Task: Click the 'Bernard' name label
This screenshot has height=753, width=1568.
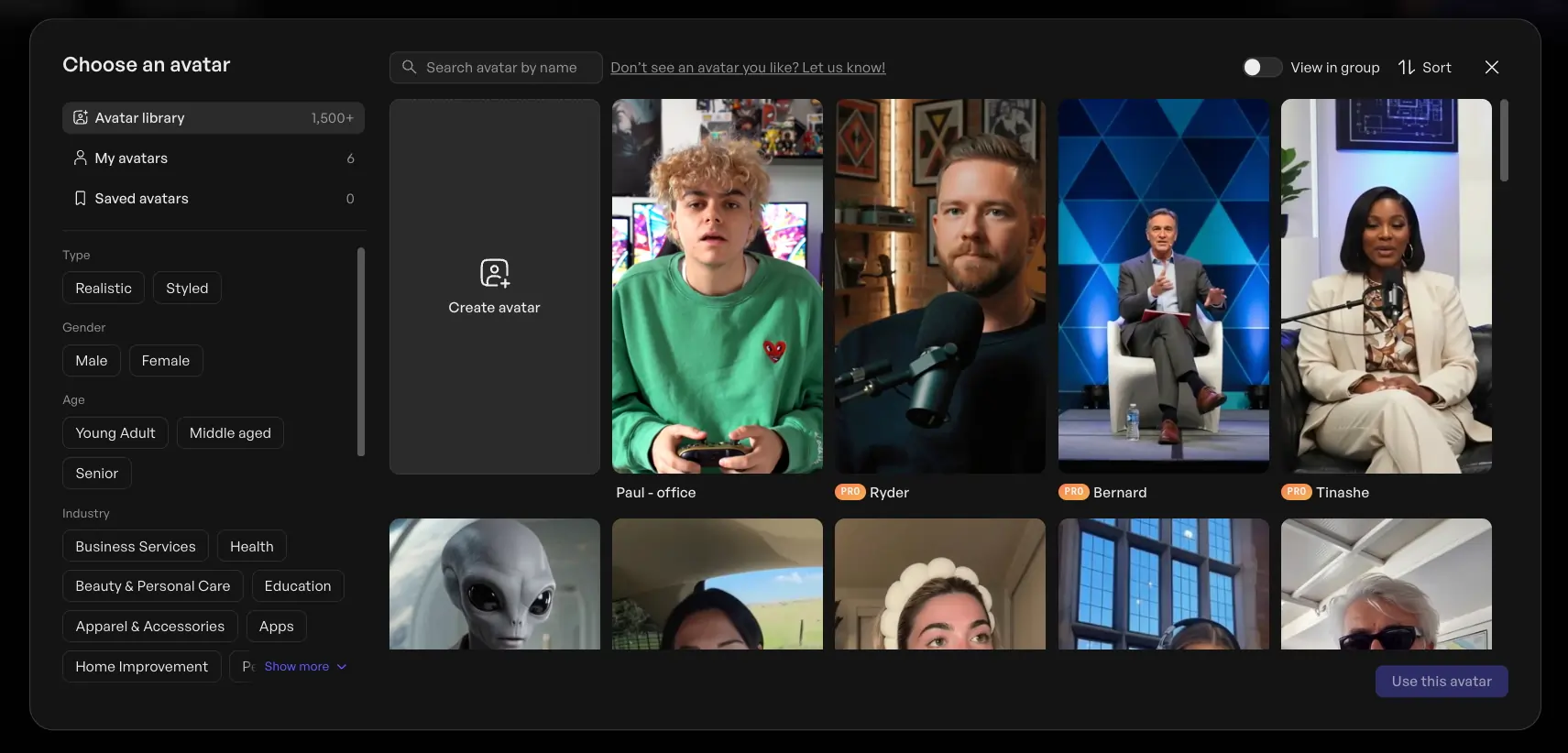Action: coord(1120,492)
